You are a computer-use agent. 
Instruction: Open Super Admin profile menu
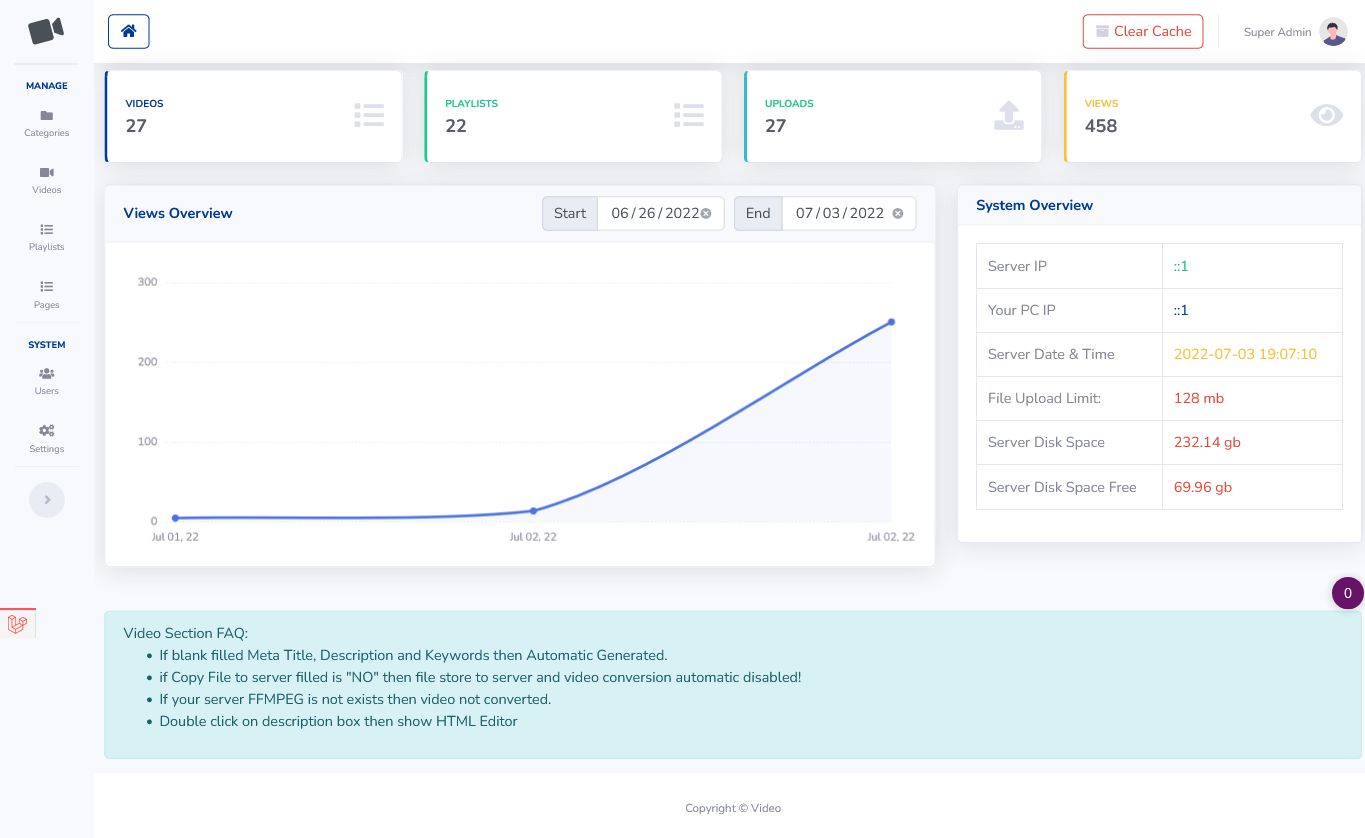pos(1295,32)
